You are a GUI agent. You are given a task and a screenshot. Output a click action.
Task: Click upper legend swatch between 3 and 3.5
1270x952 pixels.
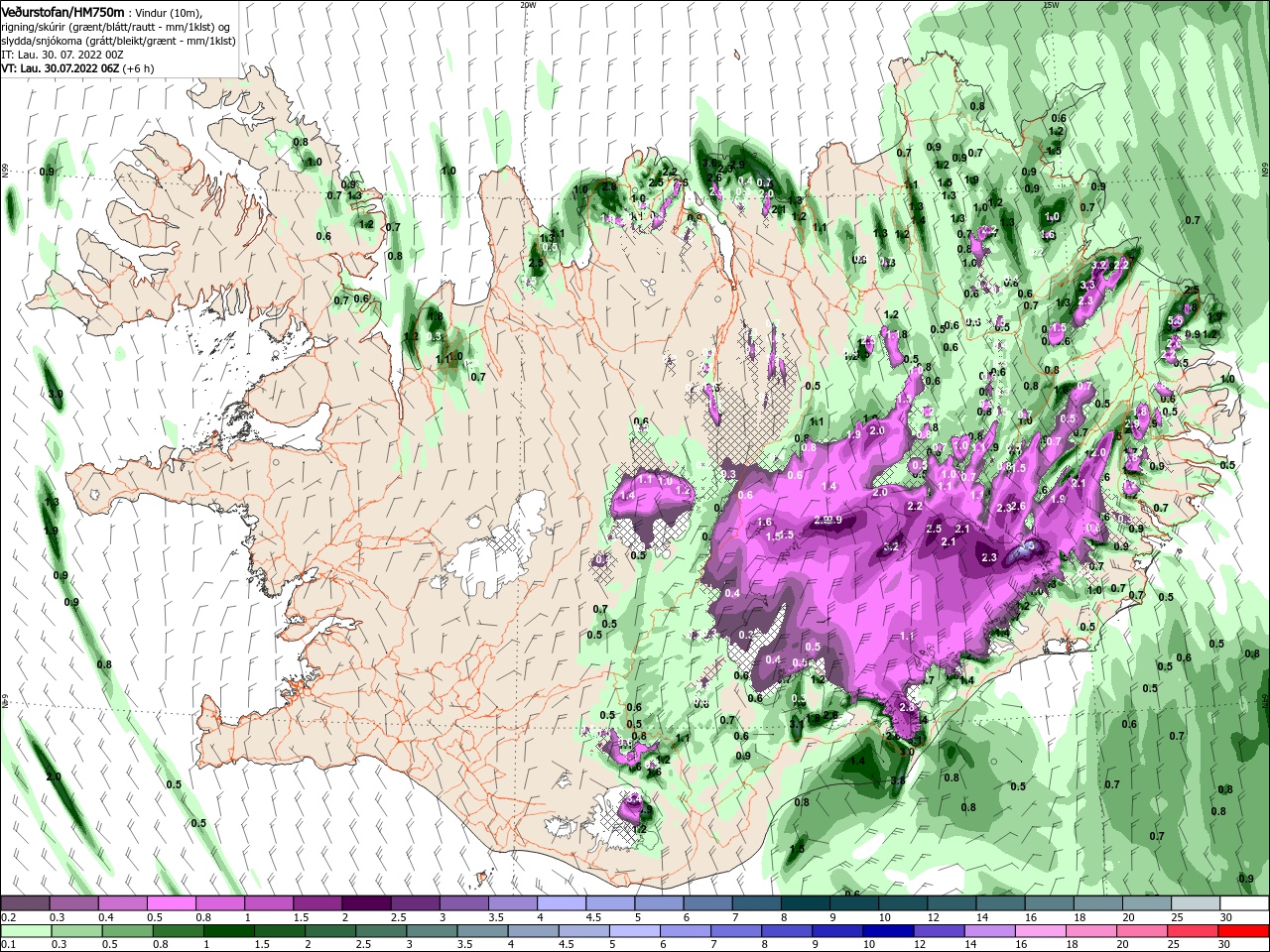click(464, 903)
